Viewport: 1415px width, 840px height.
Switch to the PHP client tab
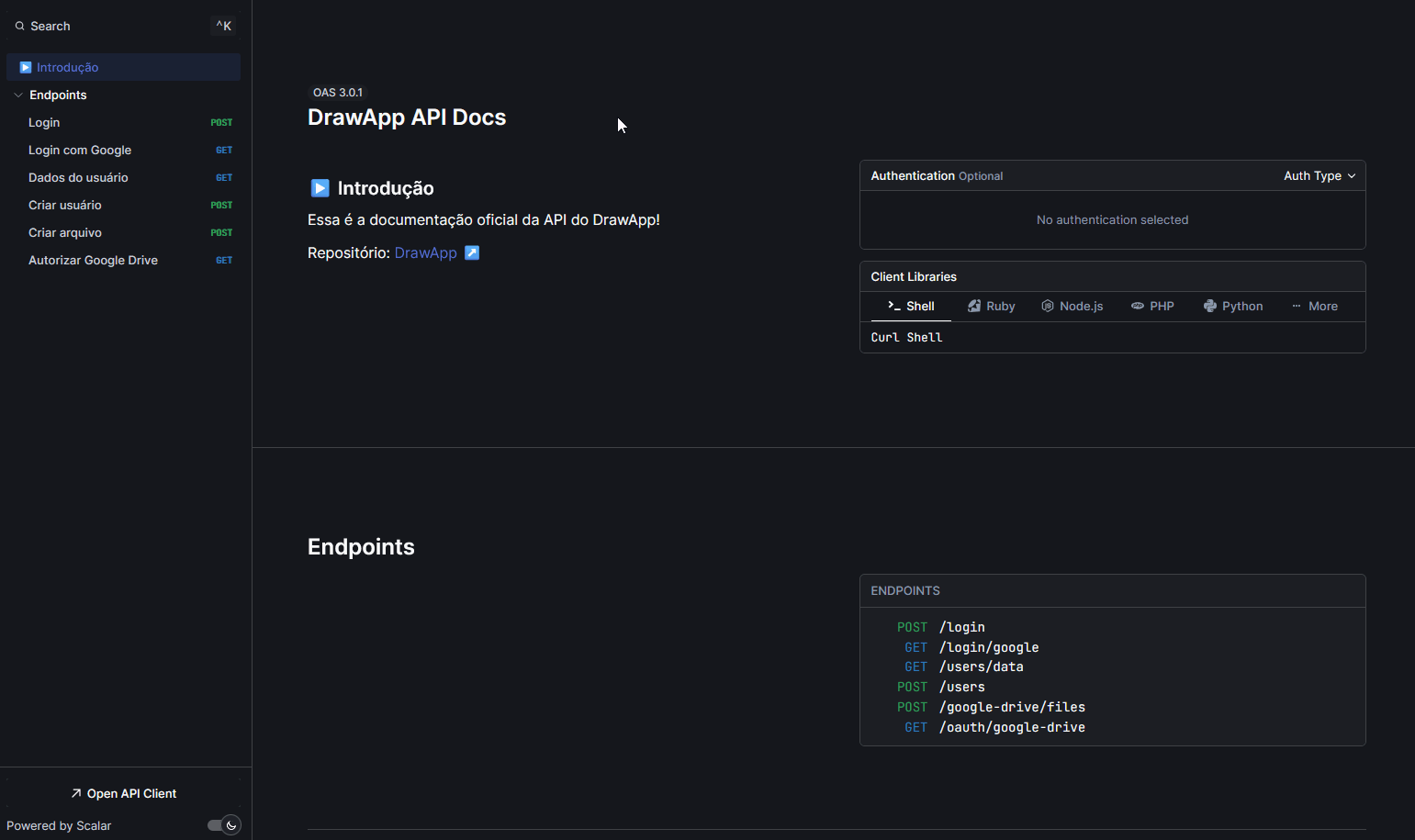(x=1152, y=306)
